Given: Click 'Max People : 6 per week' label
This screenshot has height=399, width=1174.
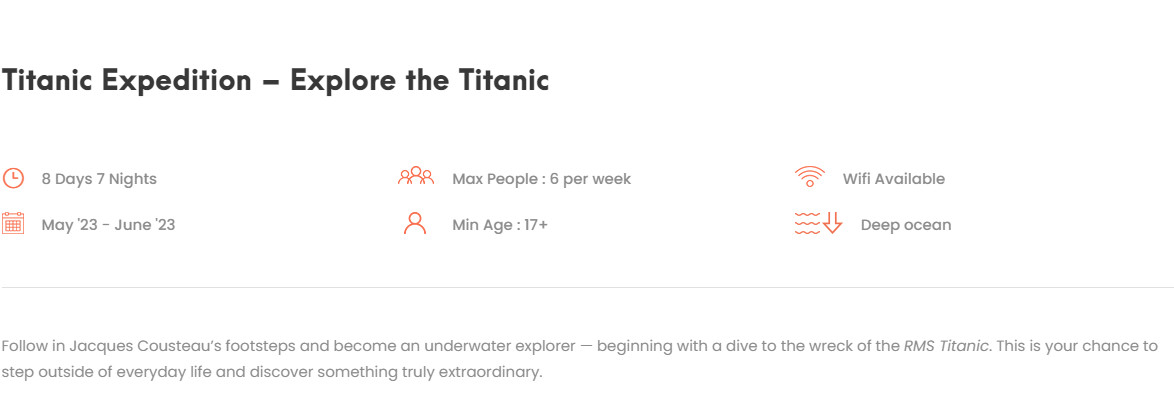Looking at the screenshot, I should [541, 179].
